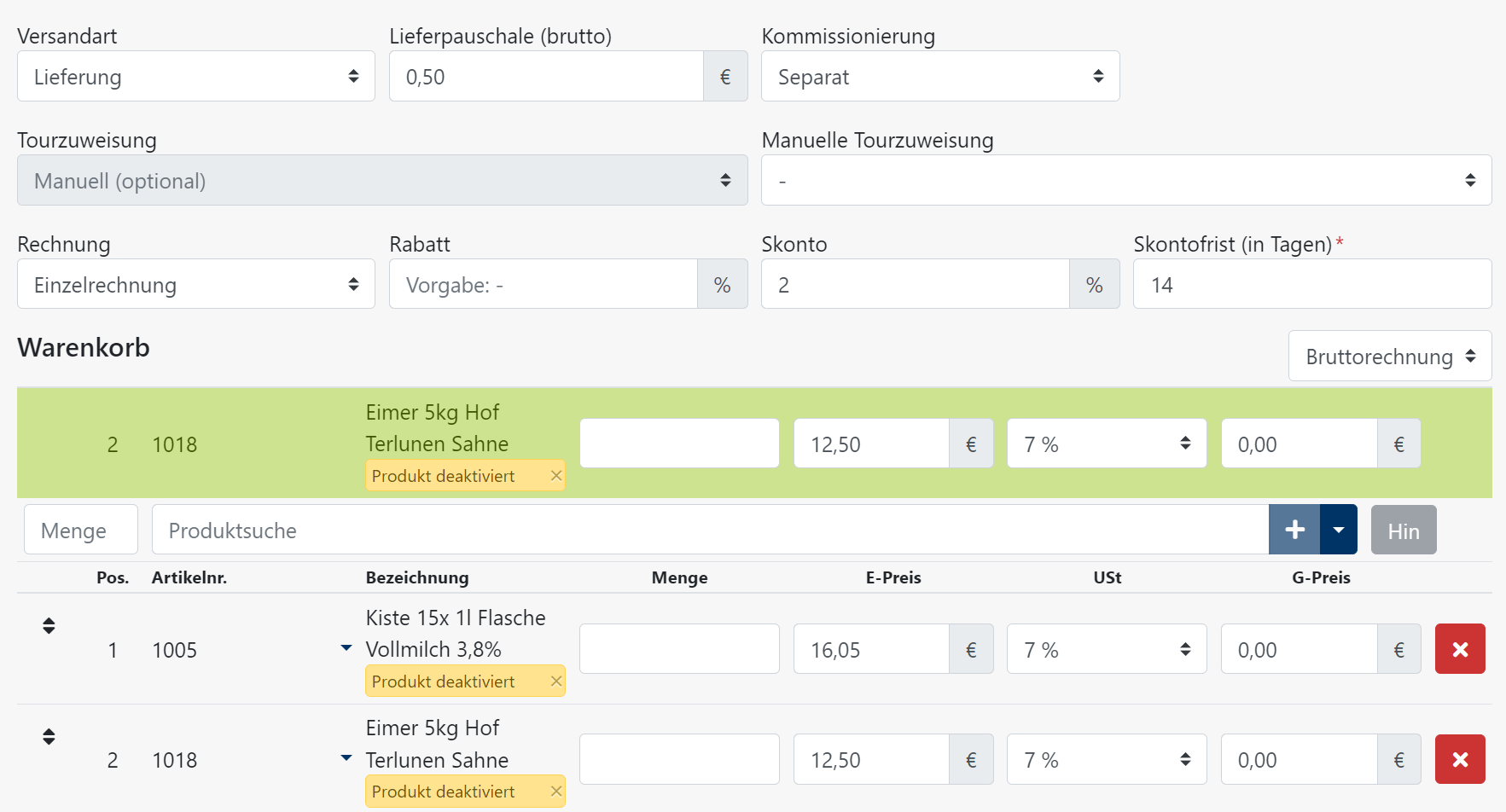Open the Manuelle Tourzuweisung dropdown
Viewport: 1506px width, 812px height.
click(x=1126, y=180)
